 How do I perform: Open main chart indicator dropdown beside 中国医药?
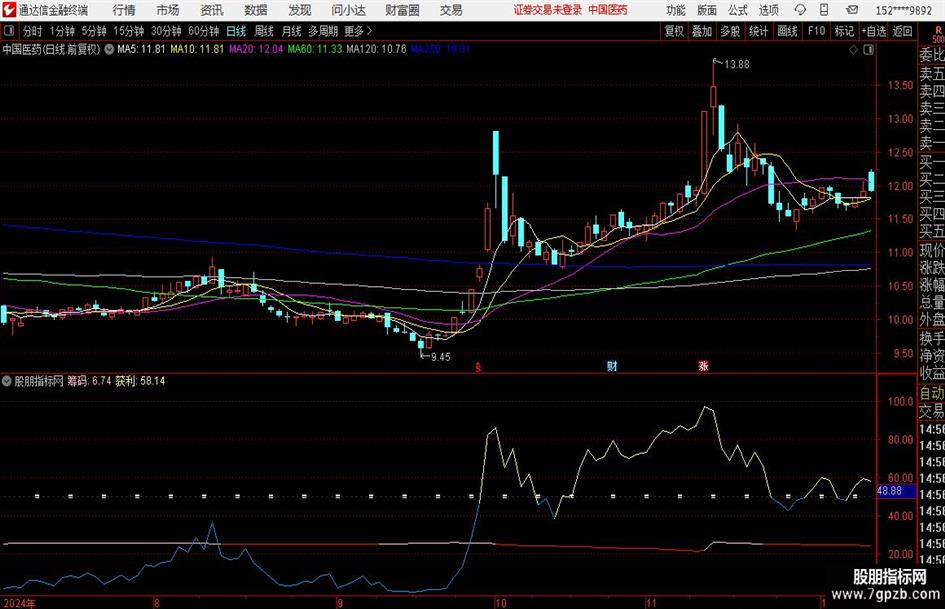coord(109,49)
